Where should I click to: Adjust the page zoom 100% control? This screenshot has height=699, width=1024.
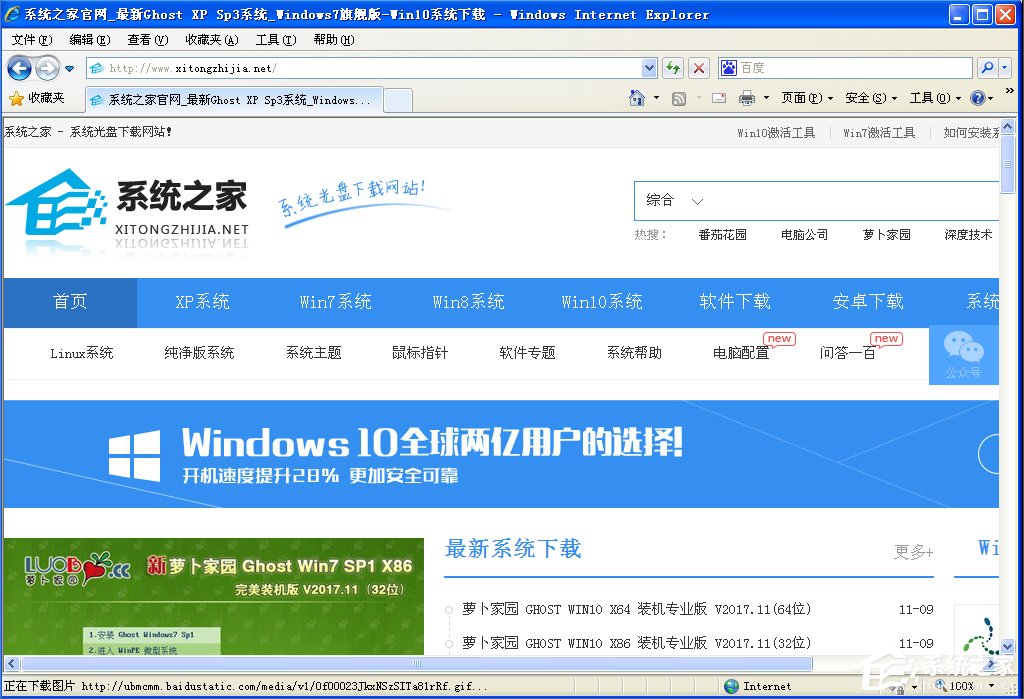click(962, 686)
